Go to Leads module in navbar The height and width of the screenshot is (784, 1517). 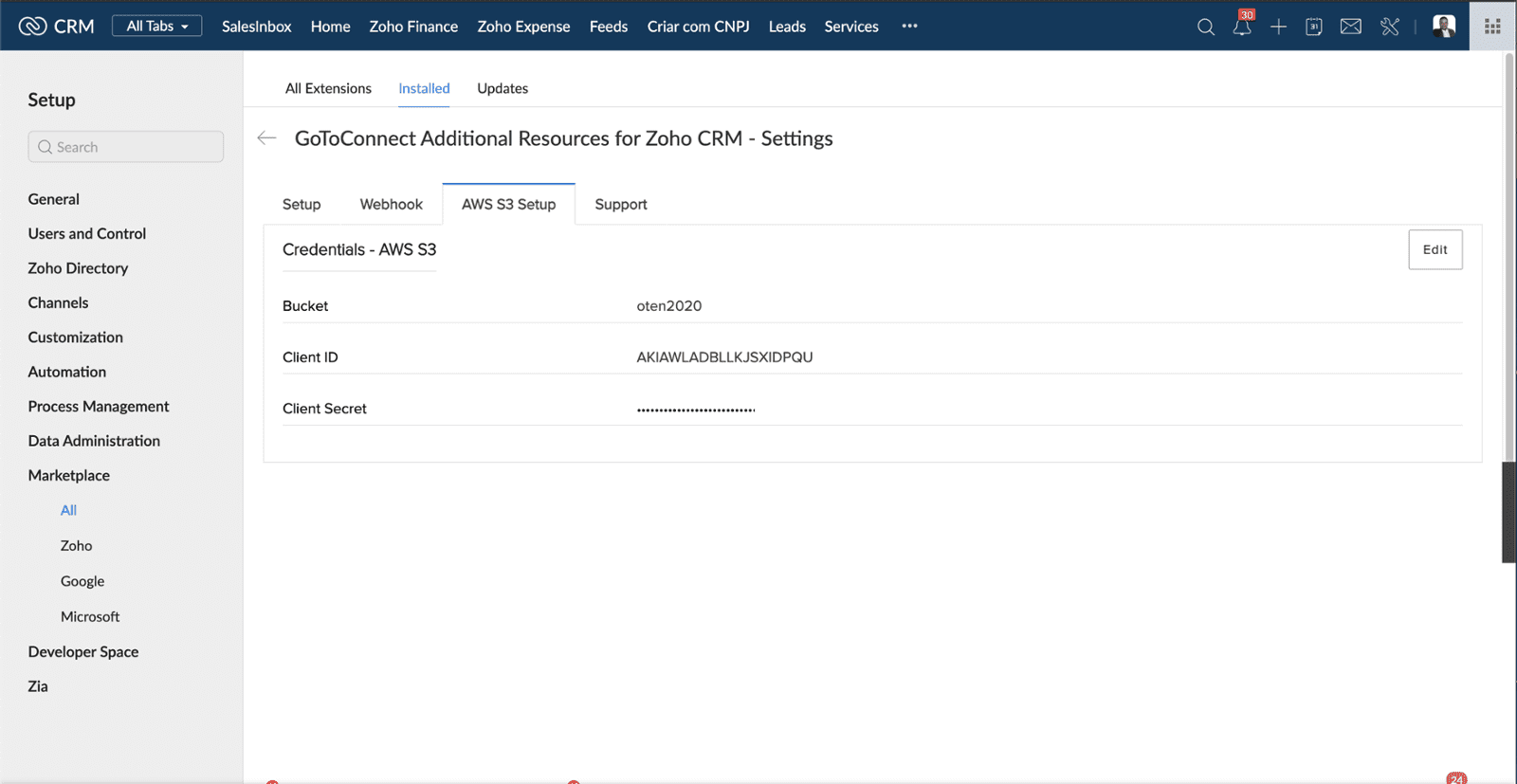point(787,27)
